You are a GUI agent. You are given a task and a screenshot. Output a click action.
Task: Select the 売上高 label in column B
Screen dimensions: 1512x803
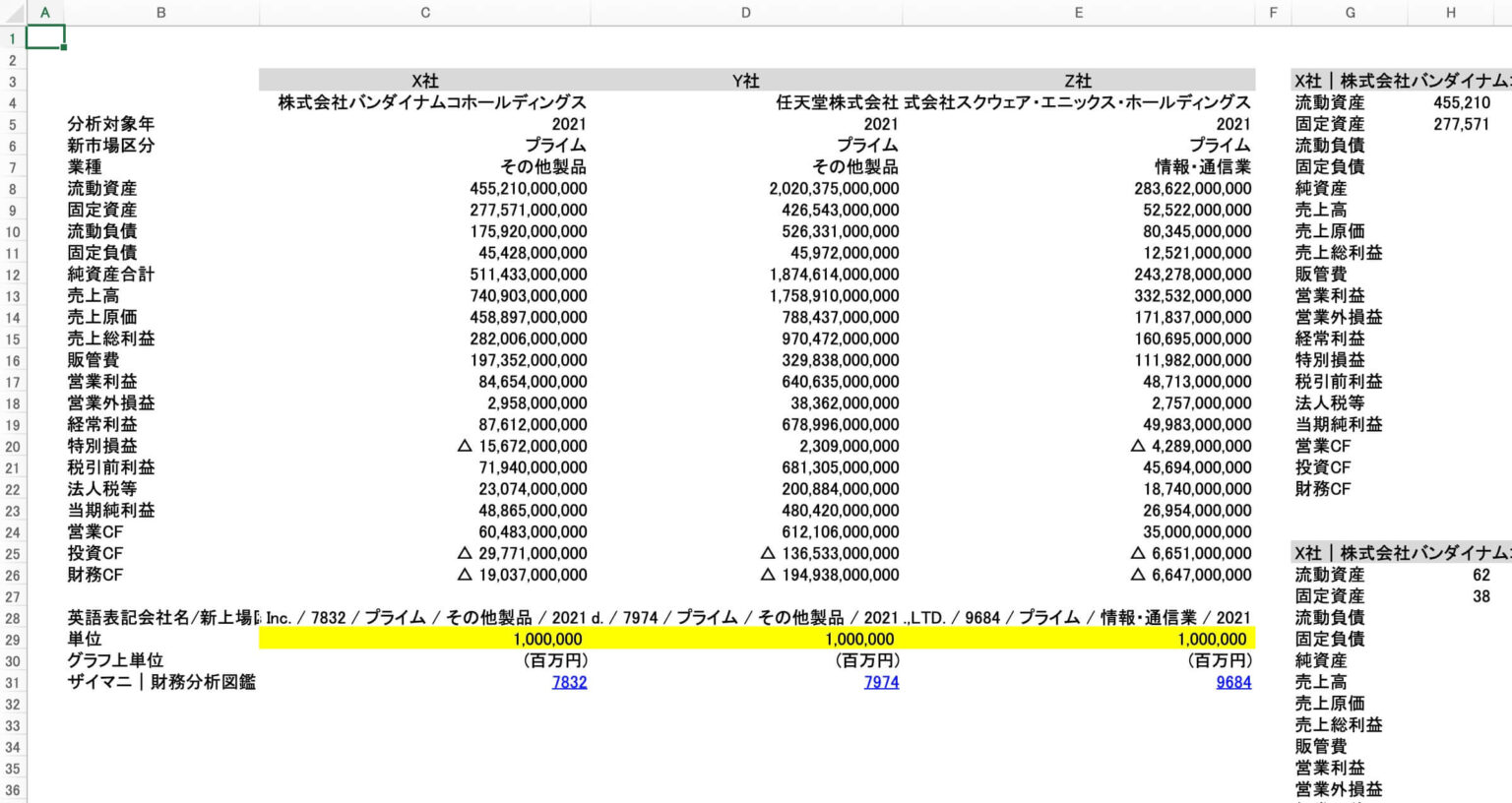coord(94,295)
